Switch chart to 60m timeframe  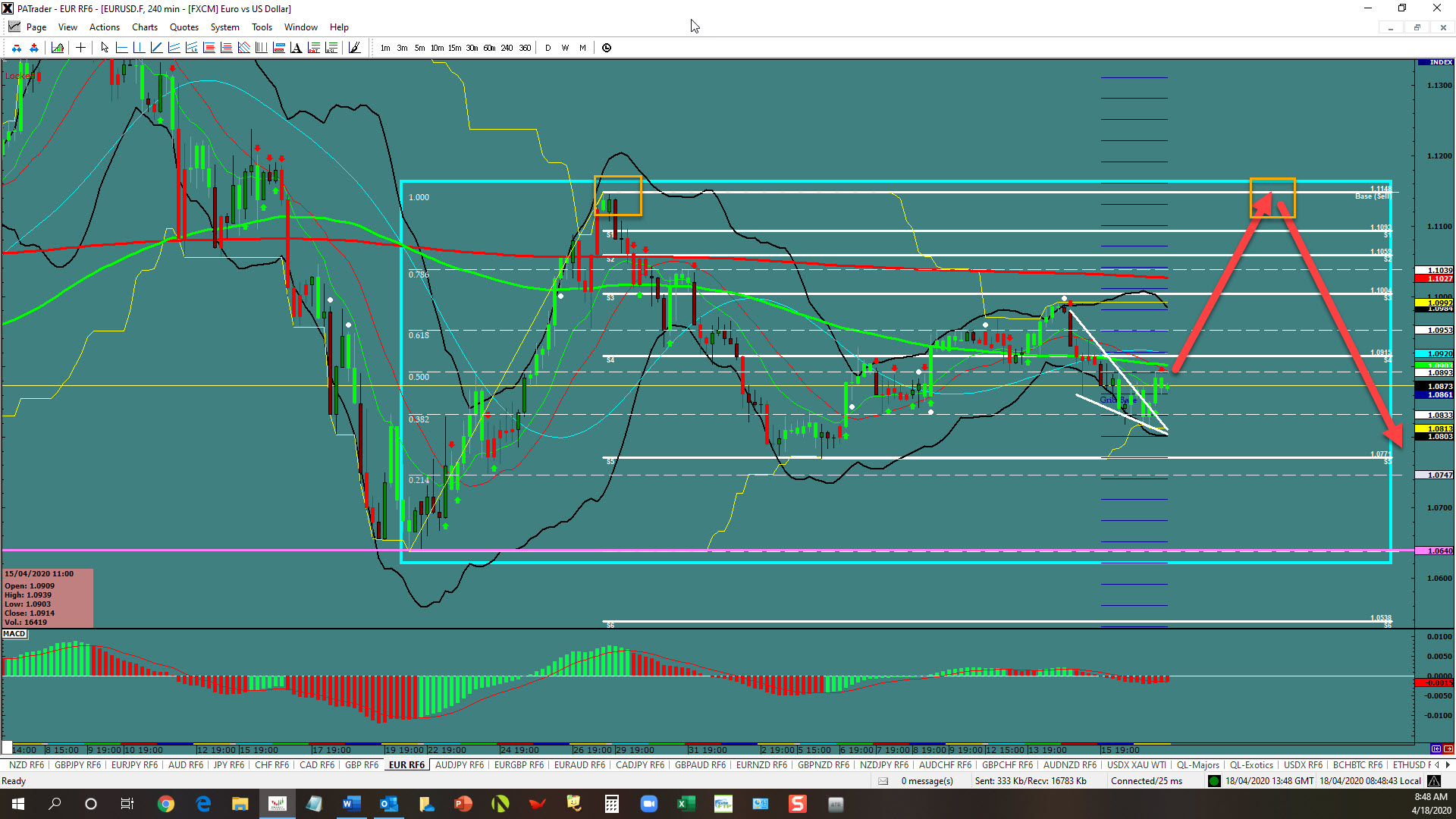(489, 48)
